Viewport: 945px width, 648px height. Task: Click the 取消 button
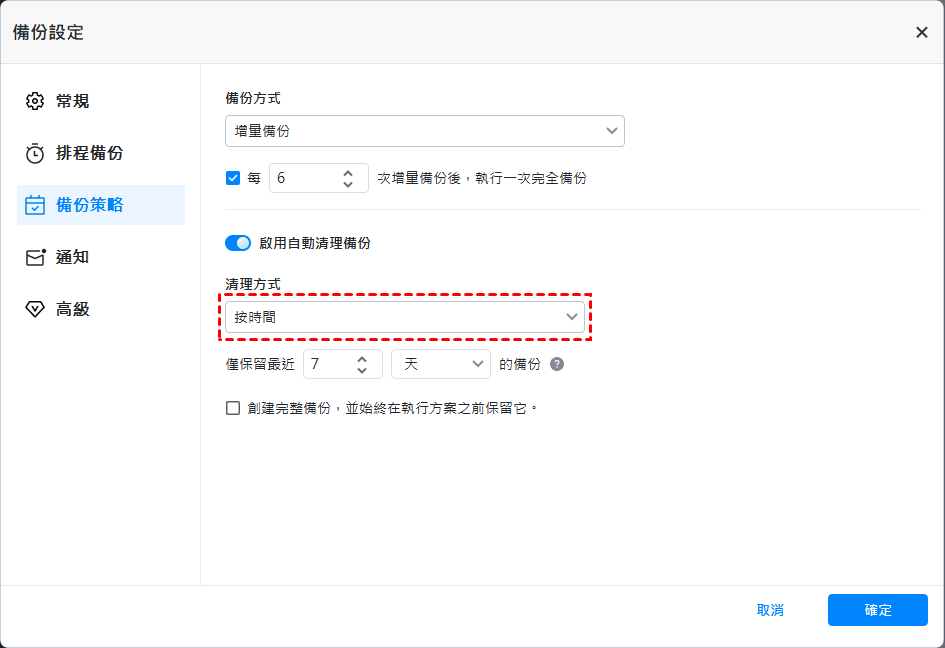point(770,610)
